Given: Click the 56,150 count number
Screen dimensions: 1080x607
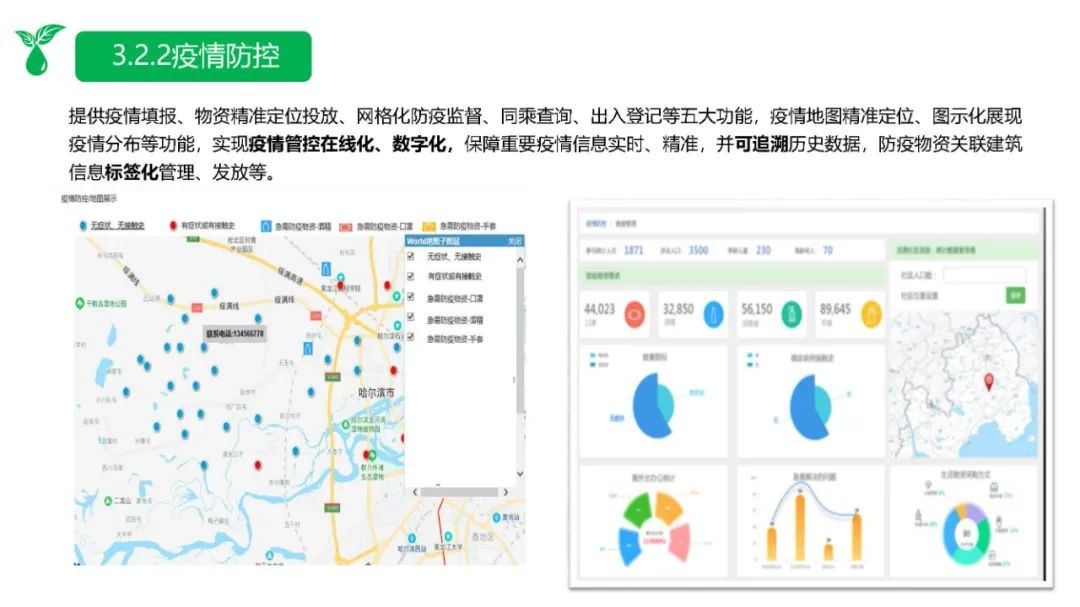Looking at the screenshot, I should pos(757,309).
